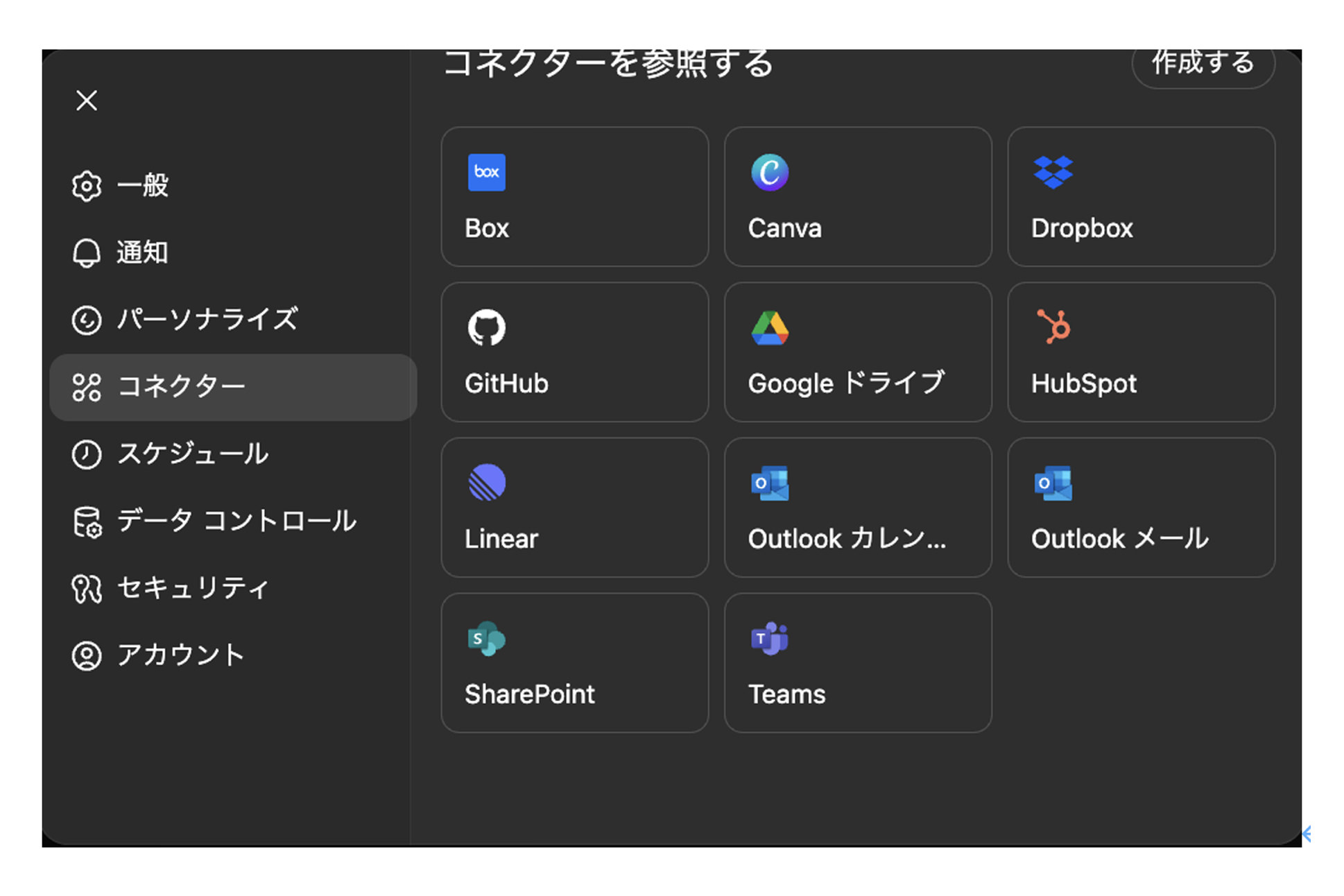Click the bell icon next to 通知
Viewport: 1344px width, 896px height.
click(x=87, y=253)
